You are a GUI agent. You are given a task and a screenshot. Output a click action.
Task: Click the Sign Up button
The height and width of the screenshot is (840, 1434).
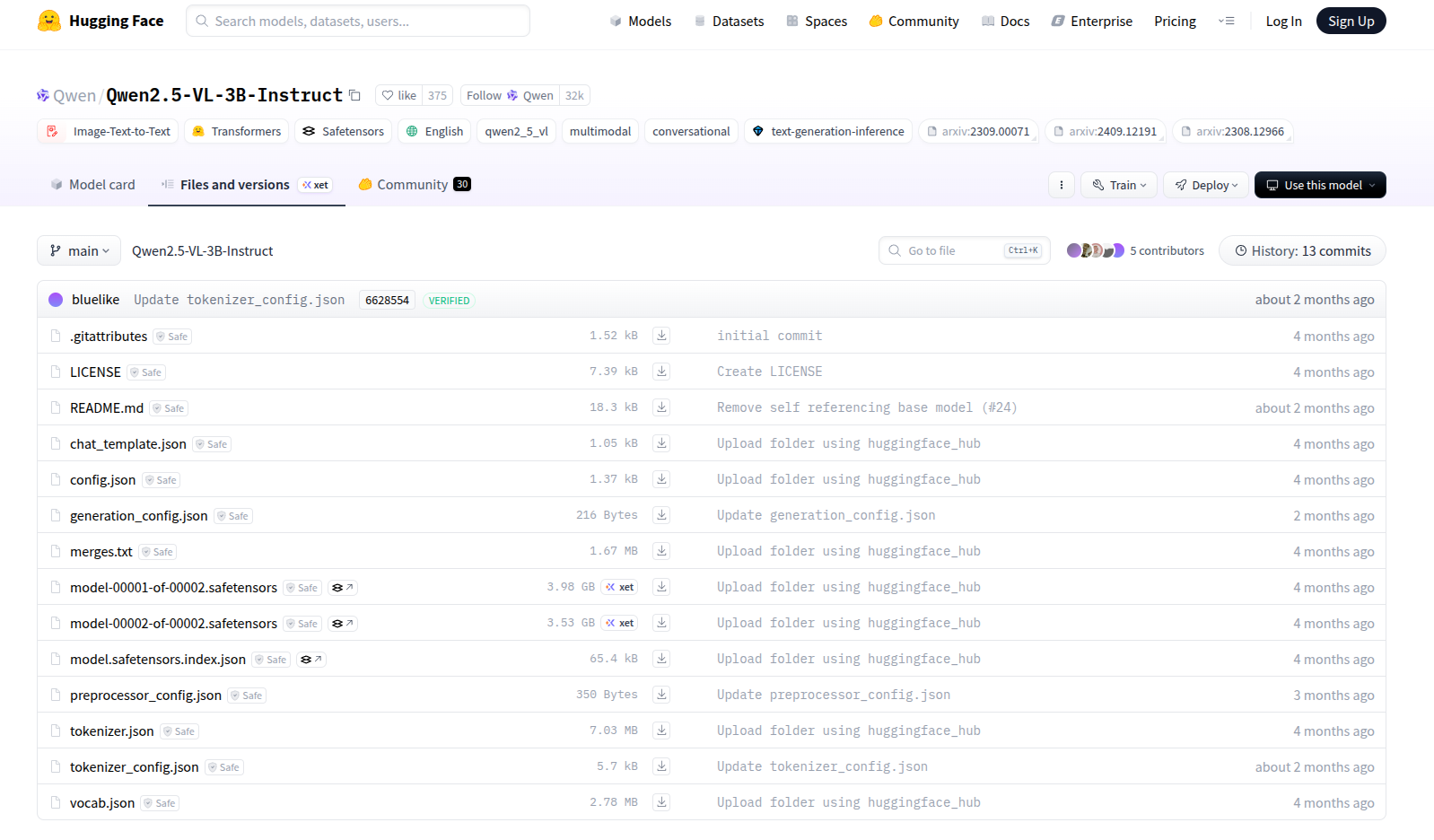coord(1351,21)
